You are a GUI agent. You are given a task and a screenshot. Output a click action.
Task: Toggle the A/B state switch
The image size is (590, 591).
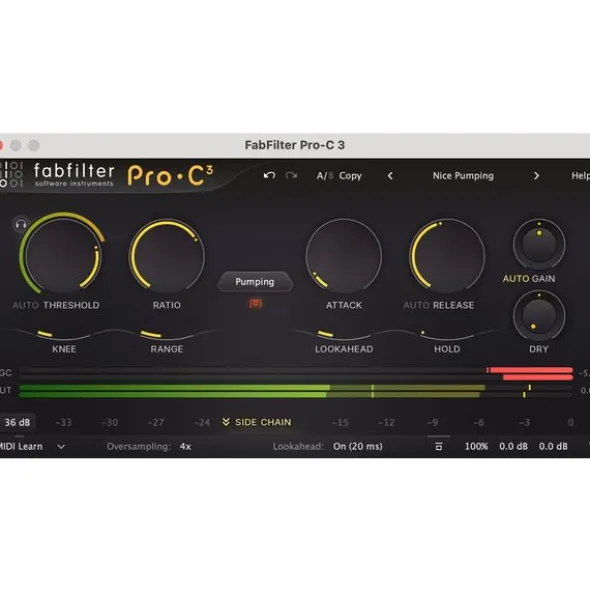click(x=325, y=176)
